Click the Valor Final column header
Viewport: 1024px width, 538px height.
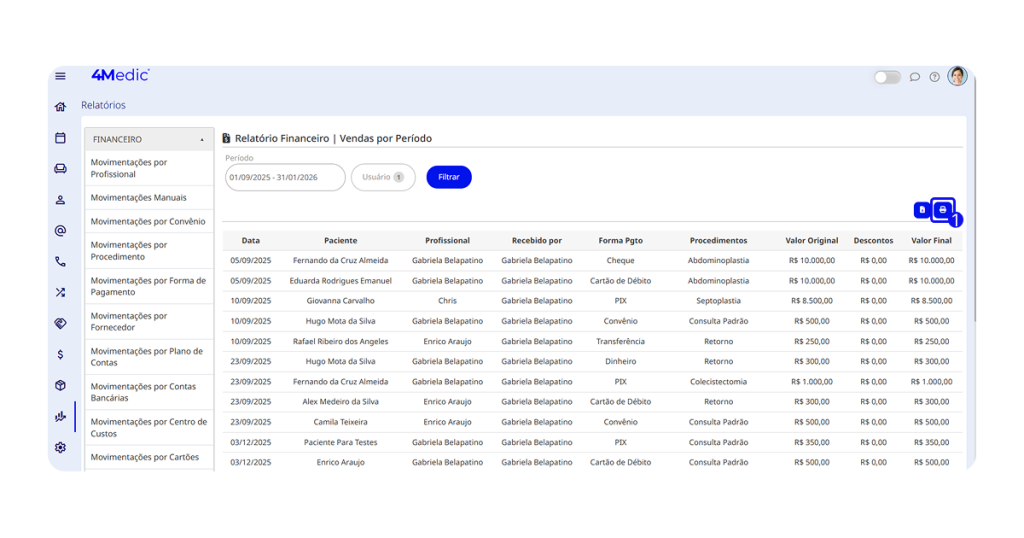coord(931,241)
